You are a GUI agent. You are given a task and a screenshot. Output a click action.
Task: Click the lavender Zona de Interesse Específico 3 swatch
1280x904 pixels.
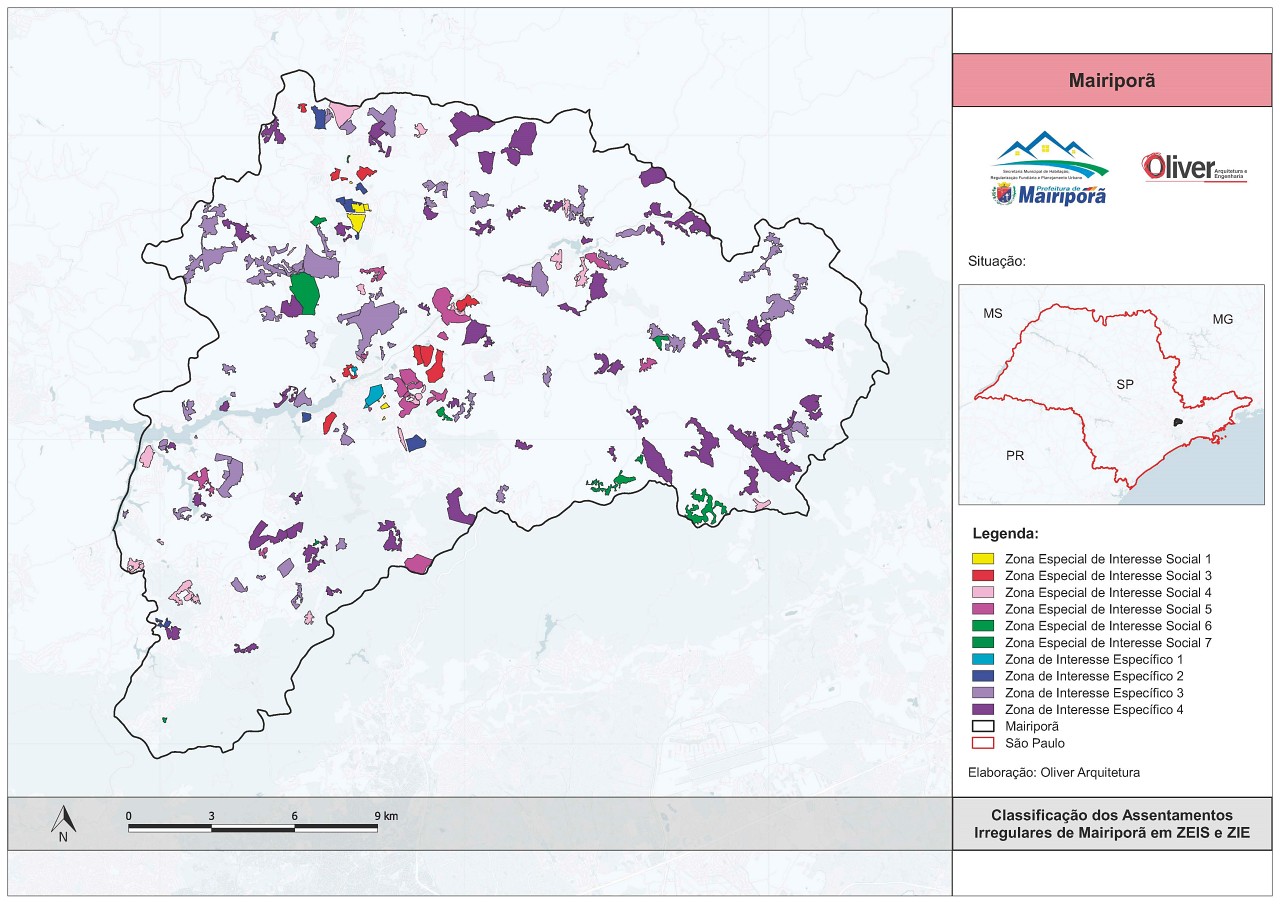[983, 693]
